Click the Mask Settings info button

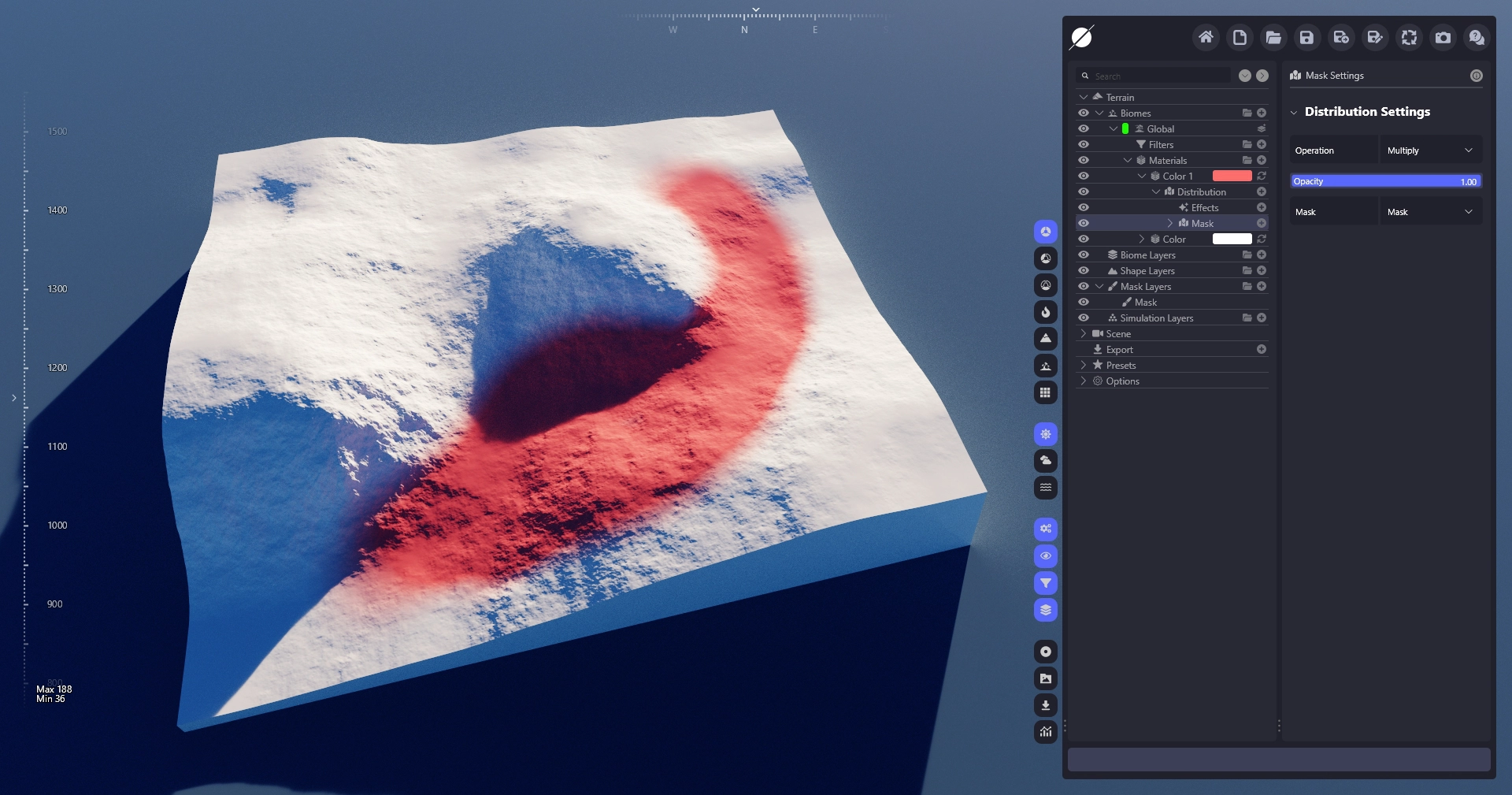pyautogui.click(x=1476, y=76)
